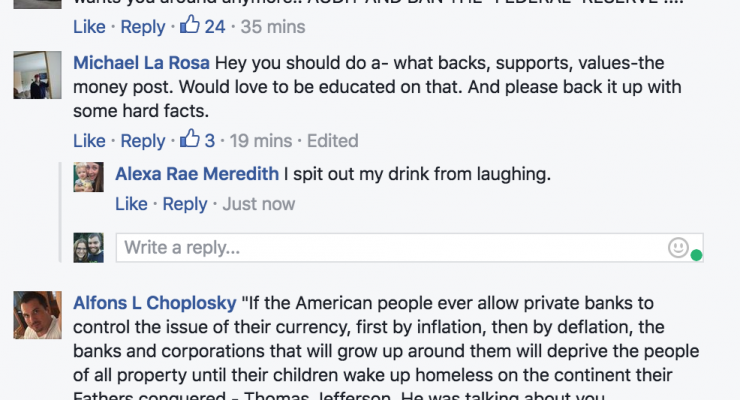Open Alexa Rae Meredith's profile name link
This screenshot has height=400, width=740.
(197, 174)
